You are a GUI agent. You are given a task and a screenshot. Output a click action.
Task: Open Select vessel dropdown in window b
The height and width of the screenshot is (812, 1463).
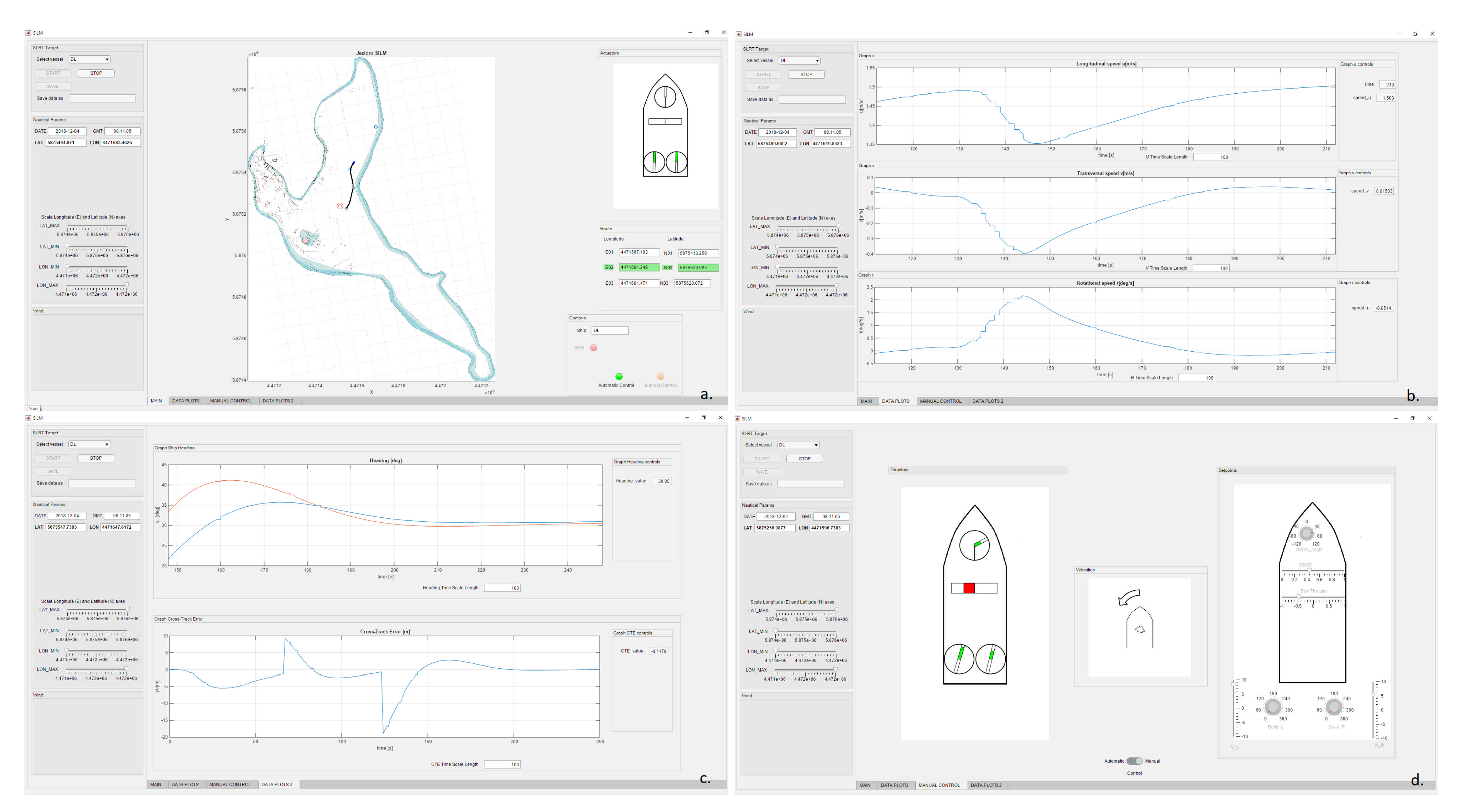pos(800,60)
